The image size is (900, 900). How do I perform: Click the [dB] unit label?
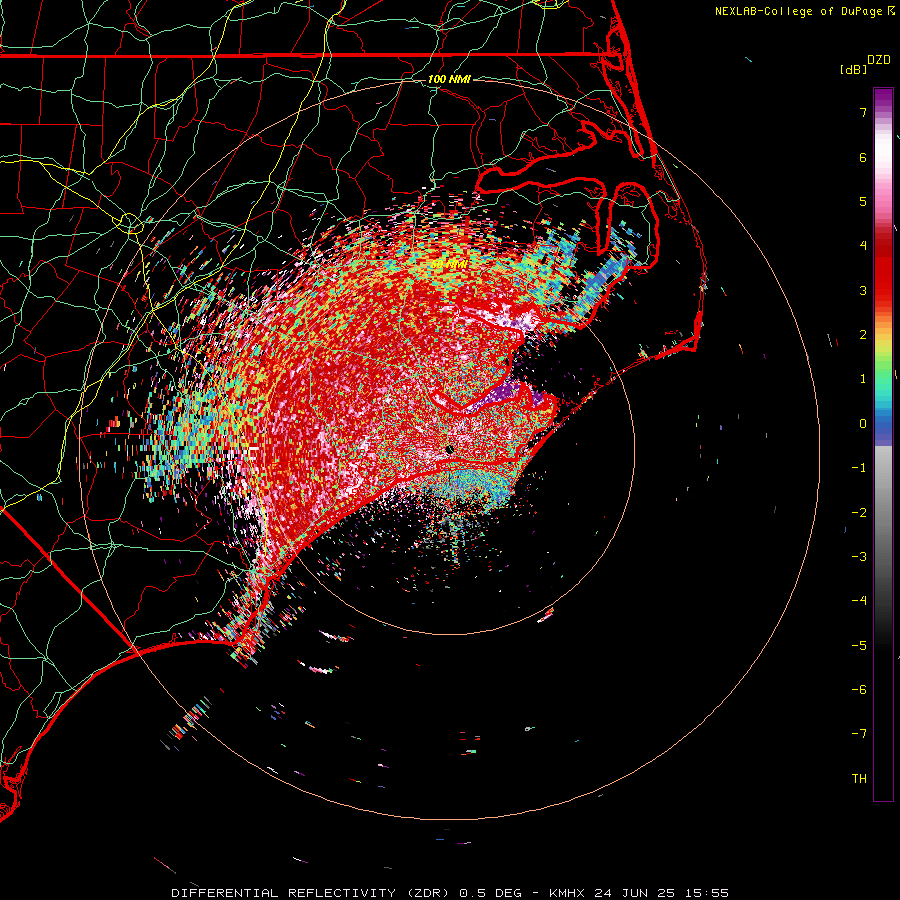point(853,69)
